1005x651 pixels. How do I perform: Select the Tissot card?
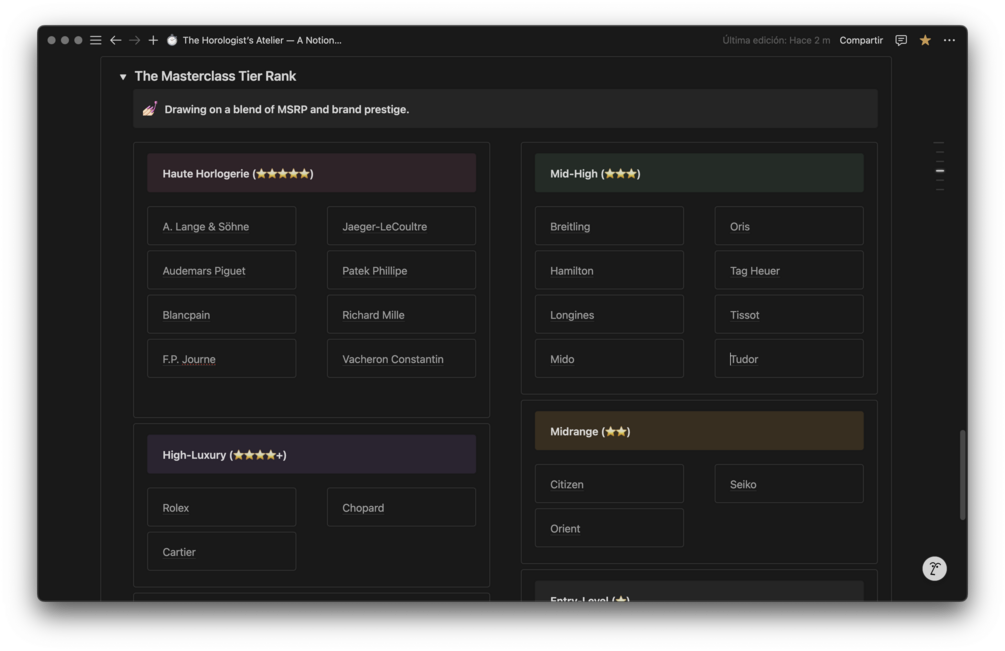coord(789,315)
